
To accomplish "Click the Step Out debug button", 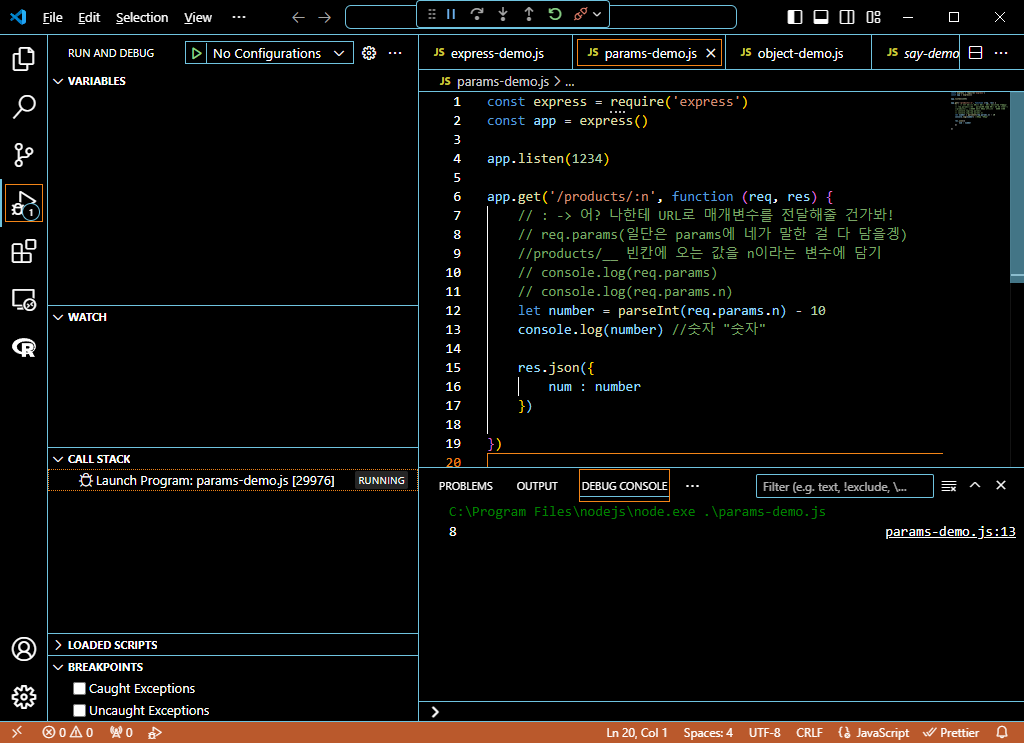I will 529,14.
